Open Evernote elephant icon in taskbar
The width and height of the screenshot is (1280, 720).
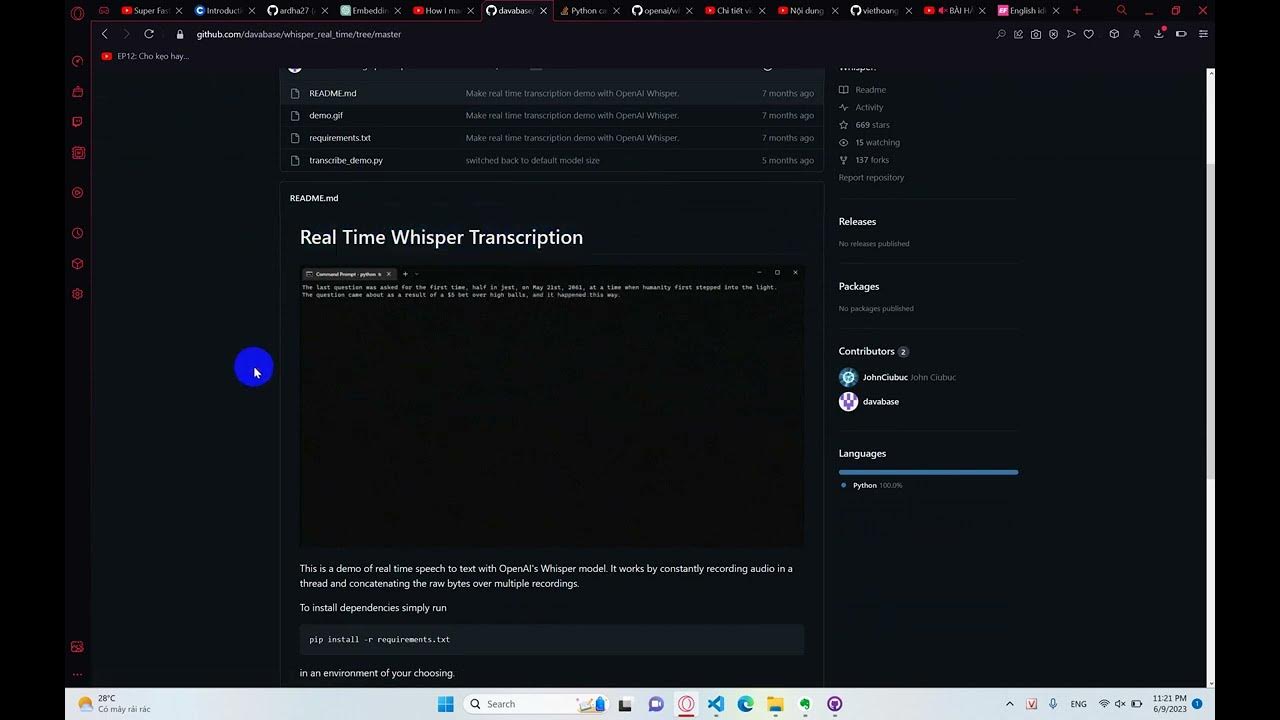pyautogui.click(x=805, y=704)
